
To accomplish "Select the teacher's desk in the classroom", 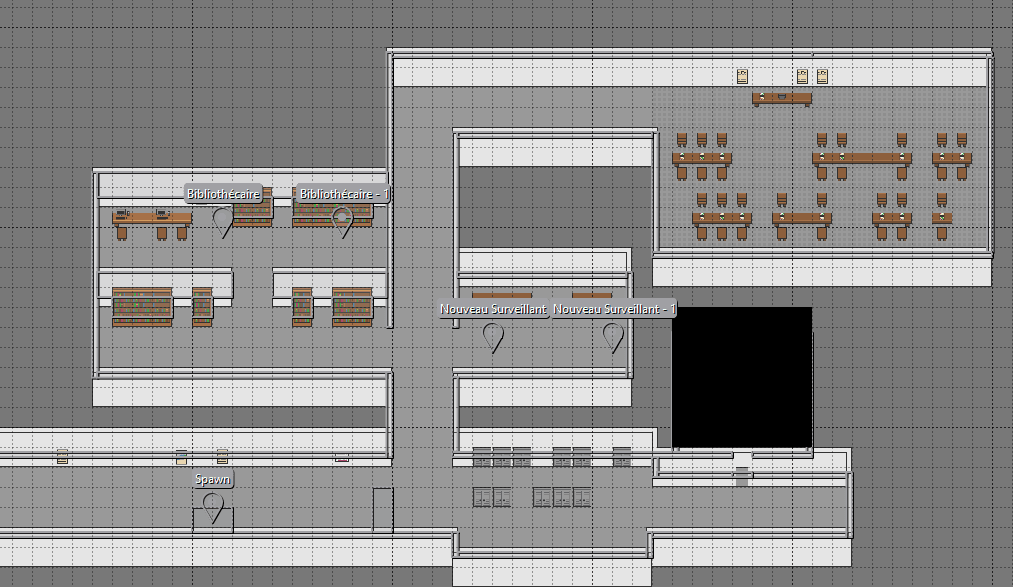I will 782,98.
